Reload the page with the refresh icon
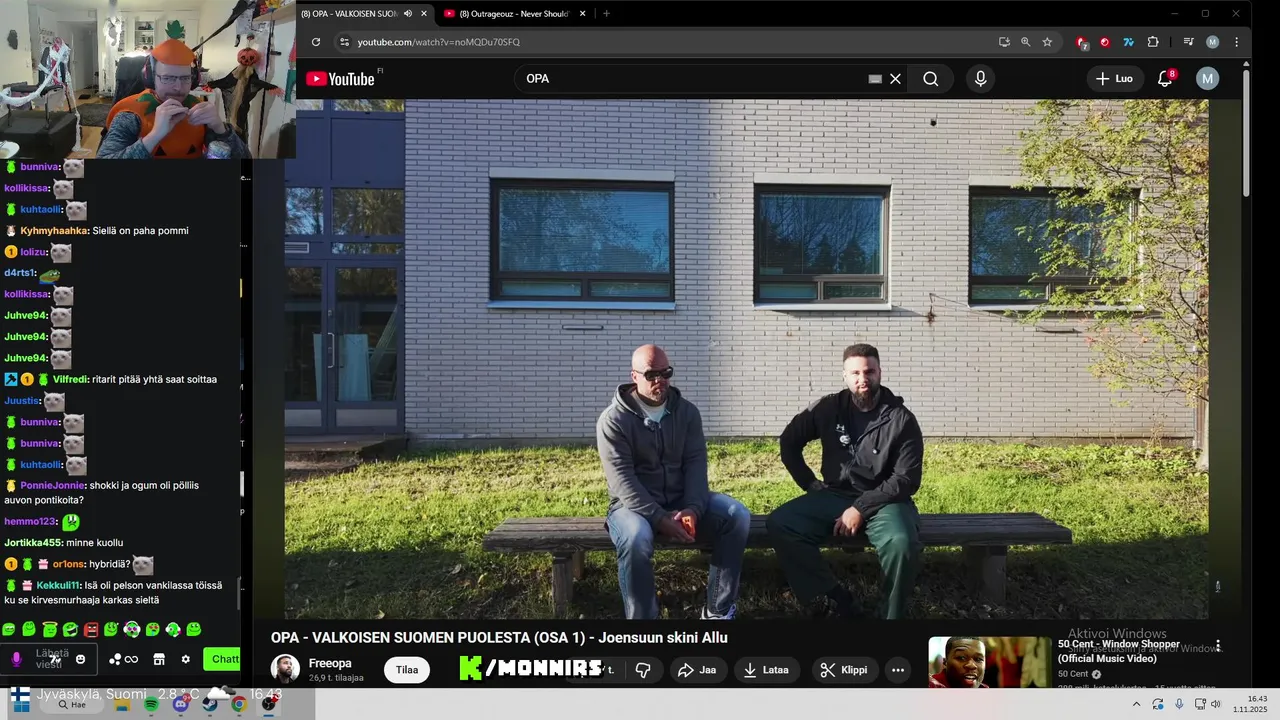The height and width of the screenshot is (720, 1280). click(x=316, y=42)
